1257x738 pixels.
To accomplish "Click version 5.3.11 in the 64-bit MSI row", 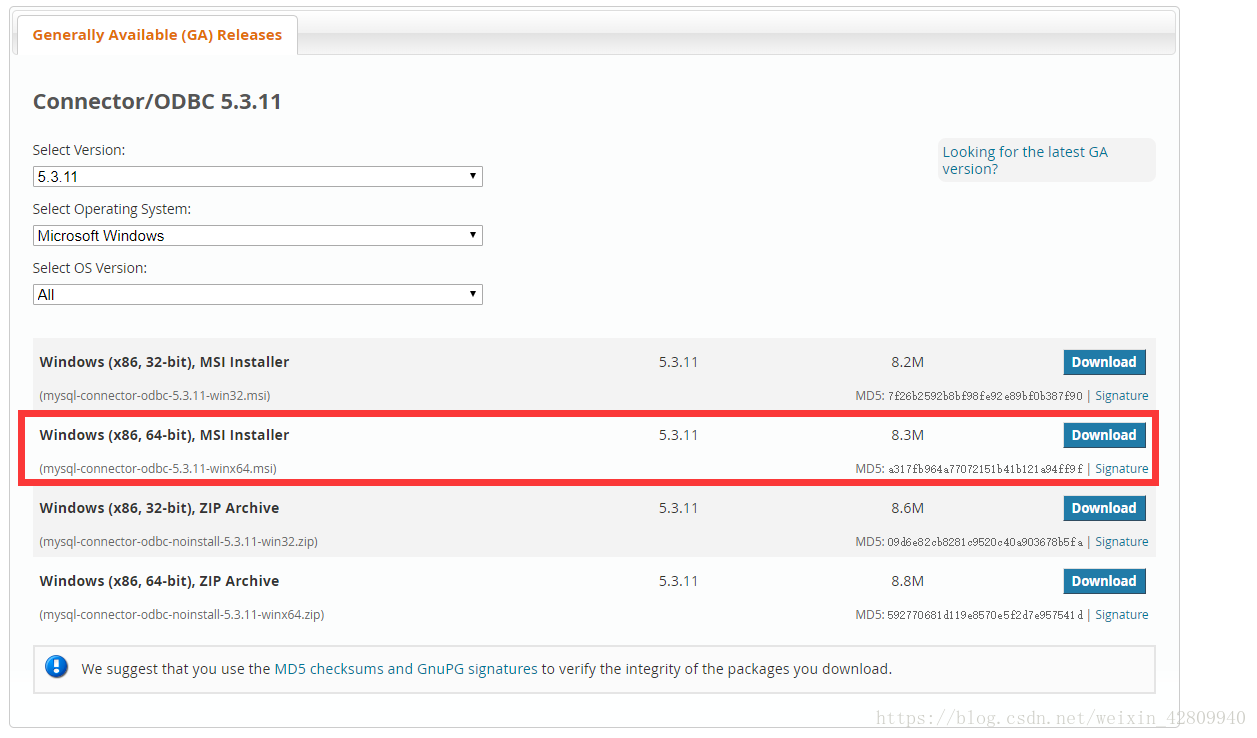I will coord(678,435).
